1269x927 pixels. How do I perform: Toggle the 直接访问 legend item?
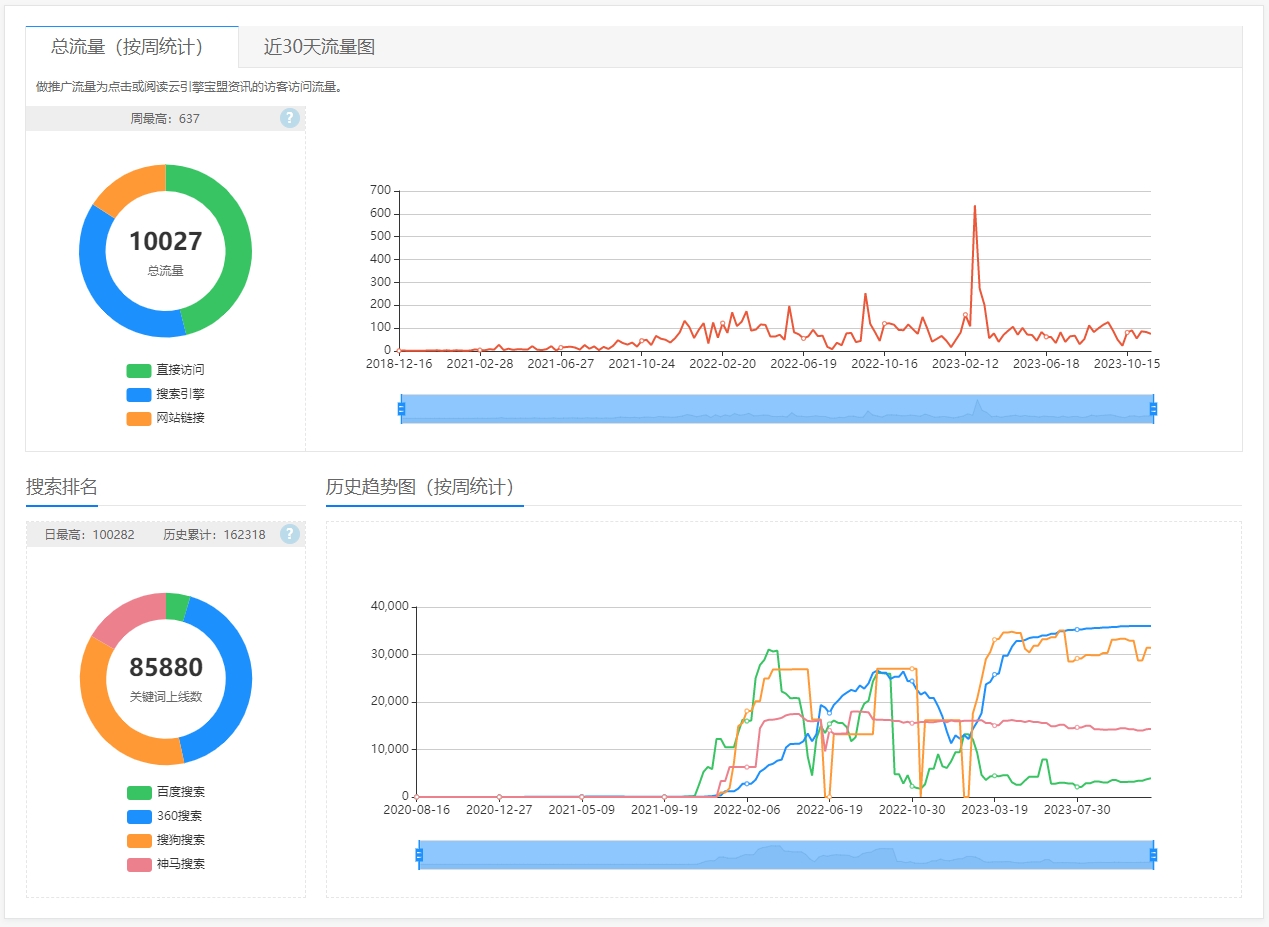pos(166,370)
